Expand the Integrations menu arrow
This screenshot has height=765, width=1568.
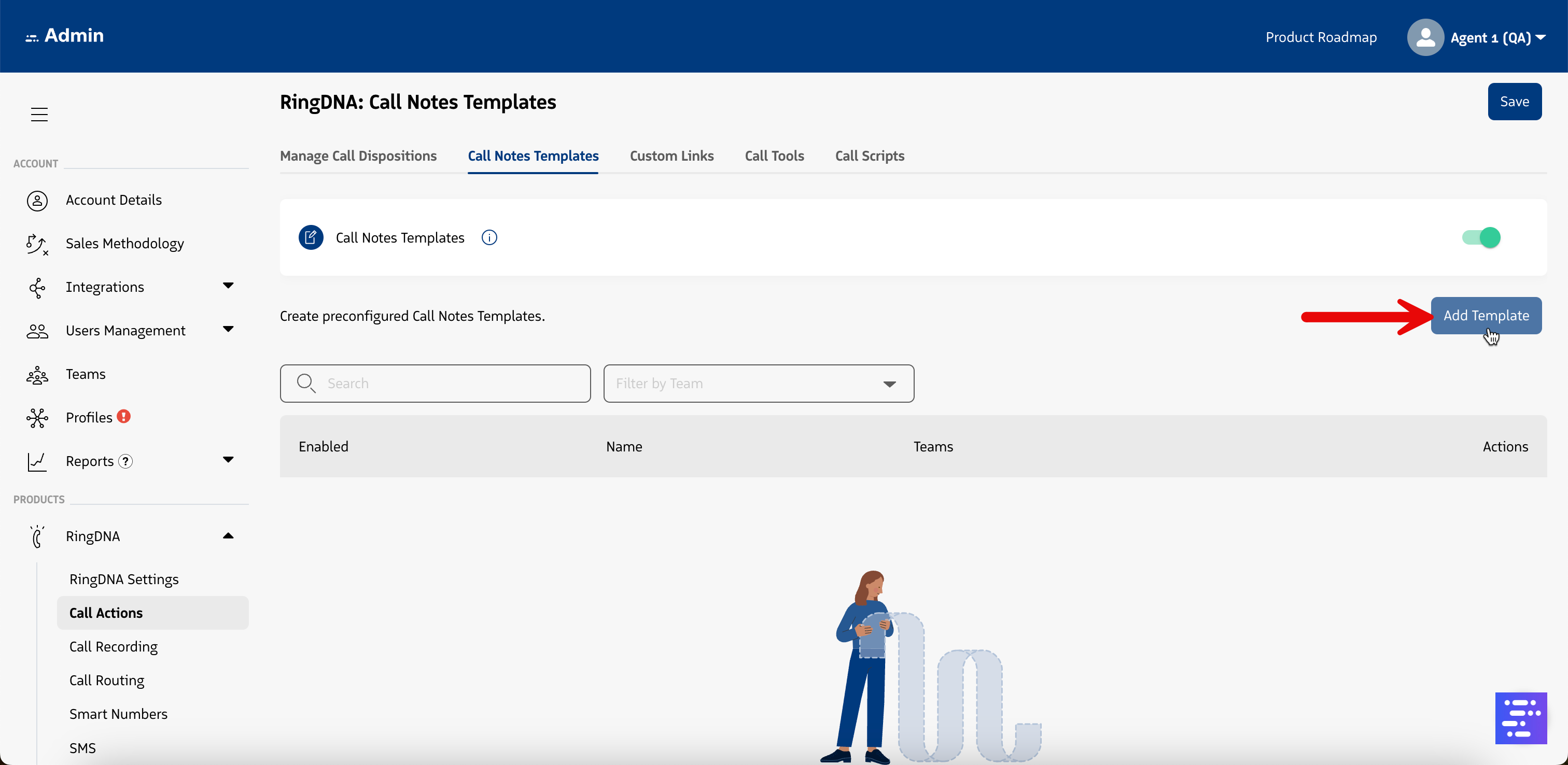(x=228, y=286)
